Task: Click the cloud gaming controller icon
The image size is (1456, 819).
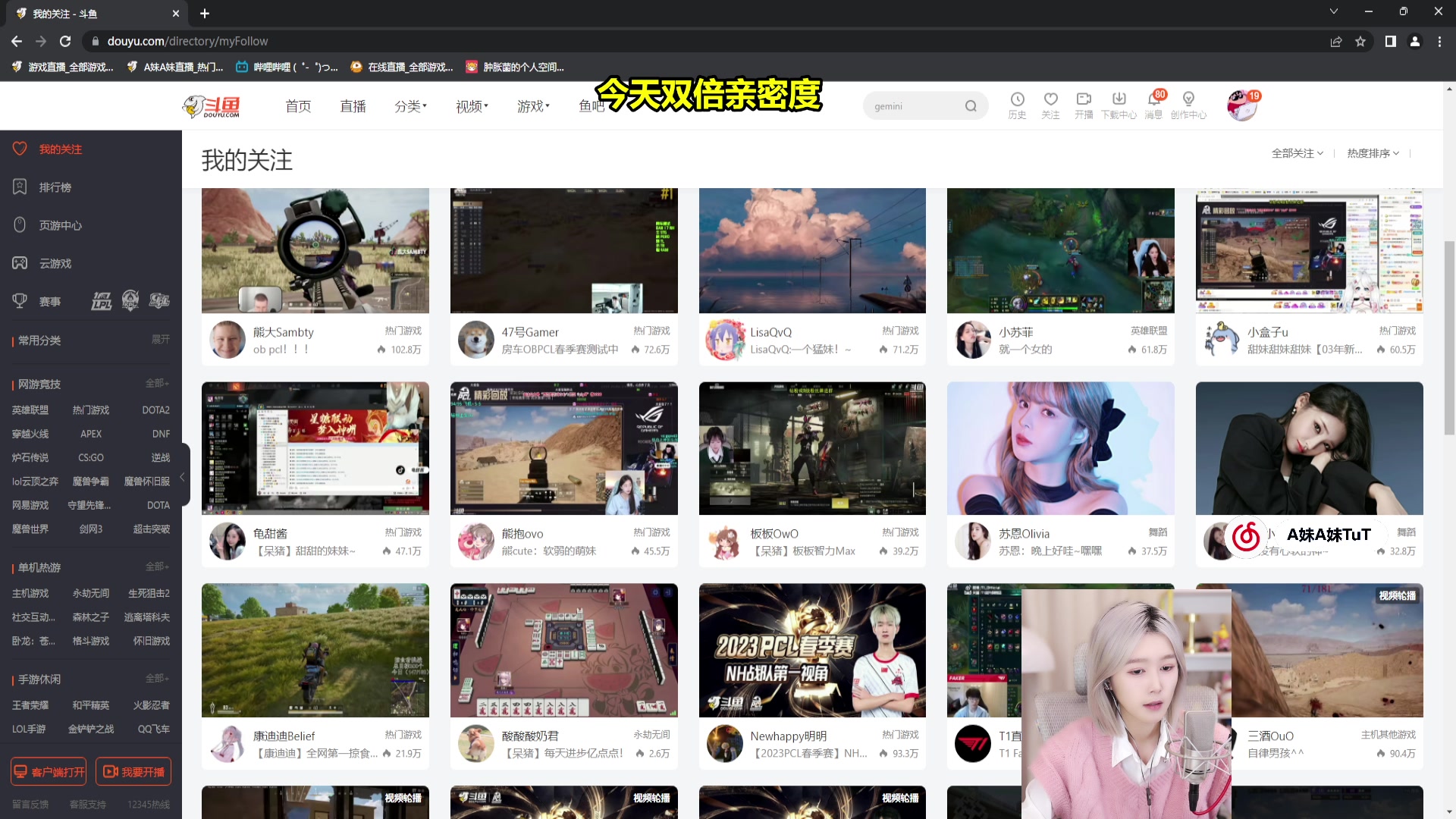Action: pyautogui.click(x=20, y=262)
